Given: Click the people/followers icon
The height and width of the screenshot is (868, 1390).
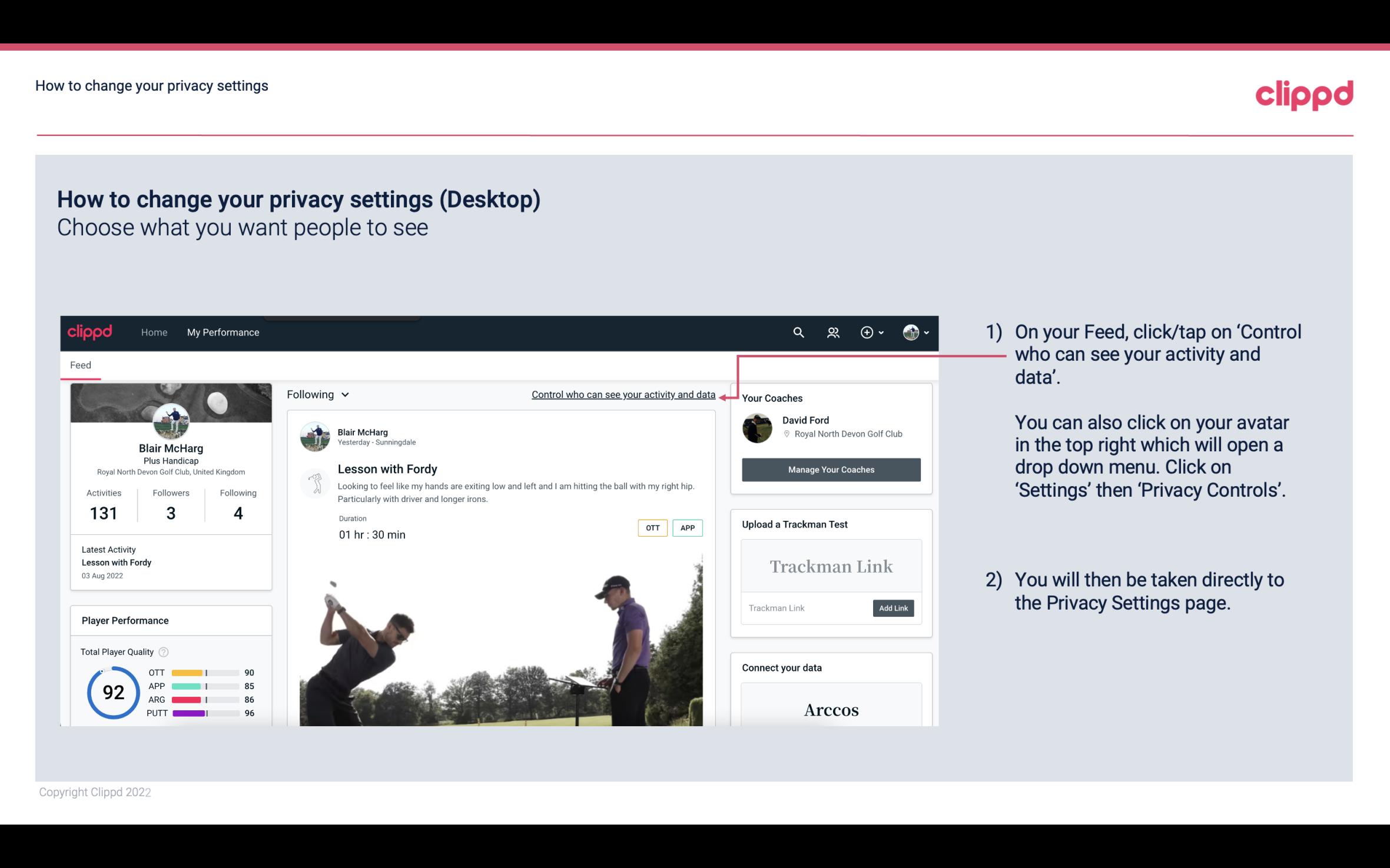Looking at the screenshot, I should [x=833, y=331].
